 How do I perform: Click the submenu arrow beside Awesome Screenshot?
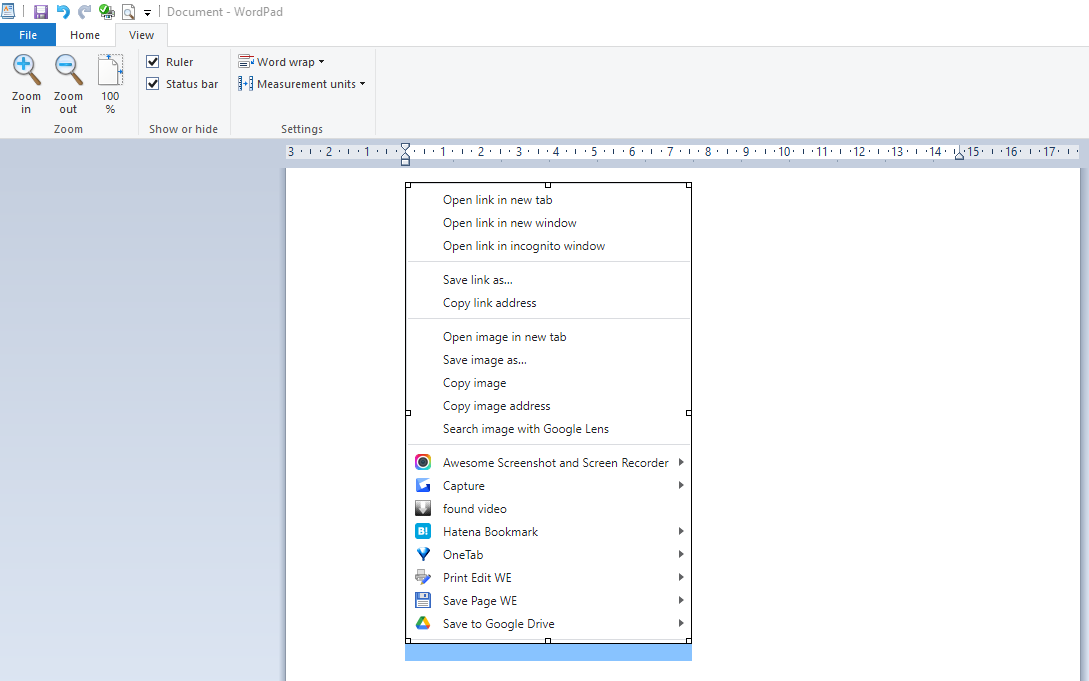[x=681, y=462]
